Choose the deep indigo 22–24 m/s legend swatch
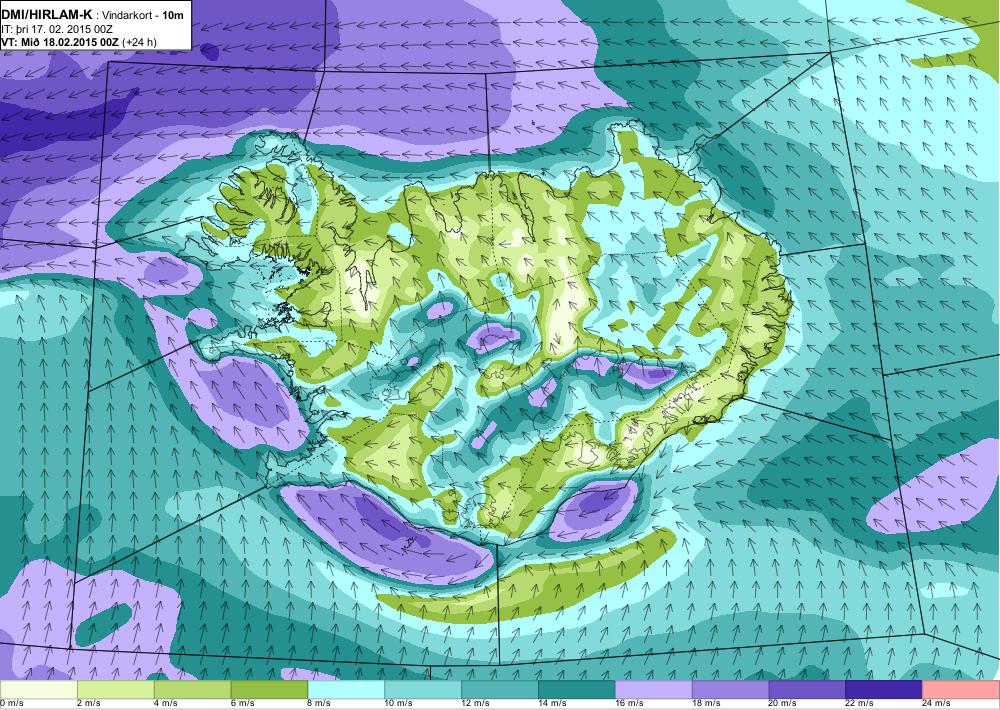The height and width of the screenshot is (710, 1000). [884, 690]
